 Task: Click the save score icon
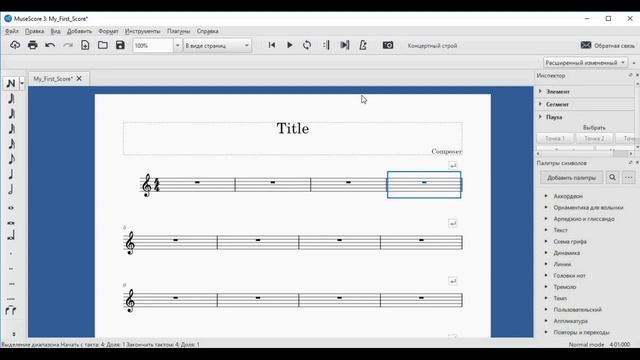pyautogui.click(x=120, y=45)
